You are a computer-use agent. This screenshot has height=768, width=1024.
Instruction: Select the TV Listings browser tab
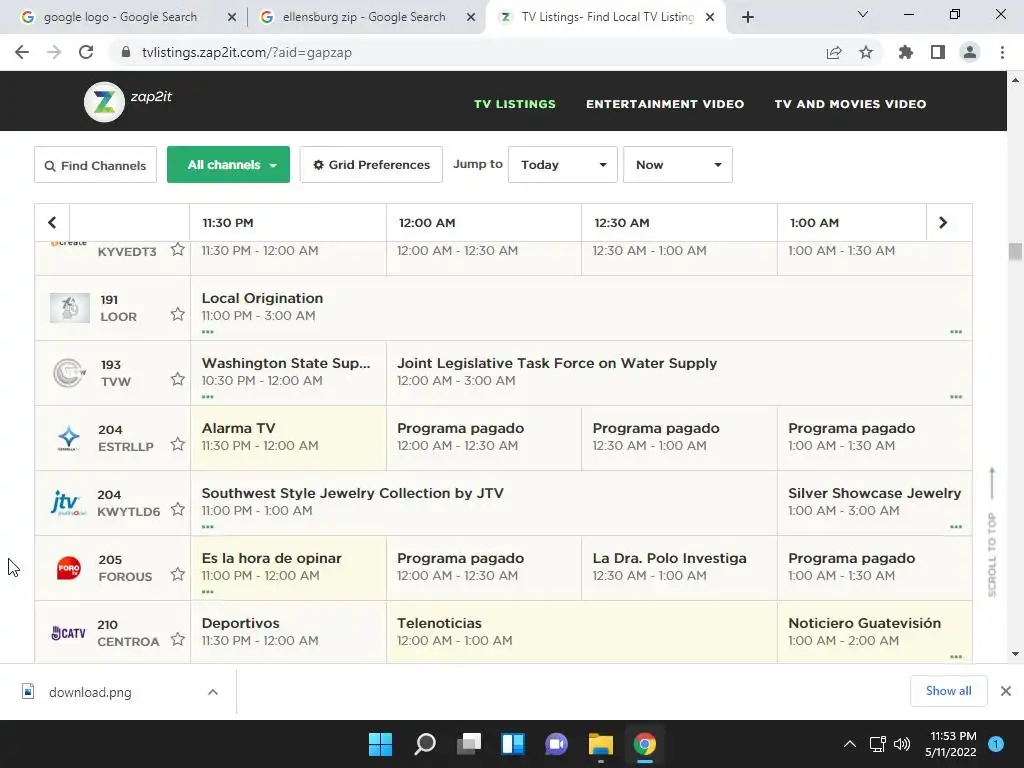click(606, 17)
